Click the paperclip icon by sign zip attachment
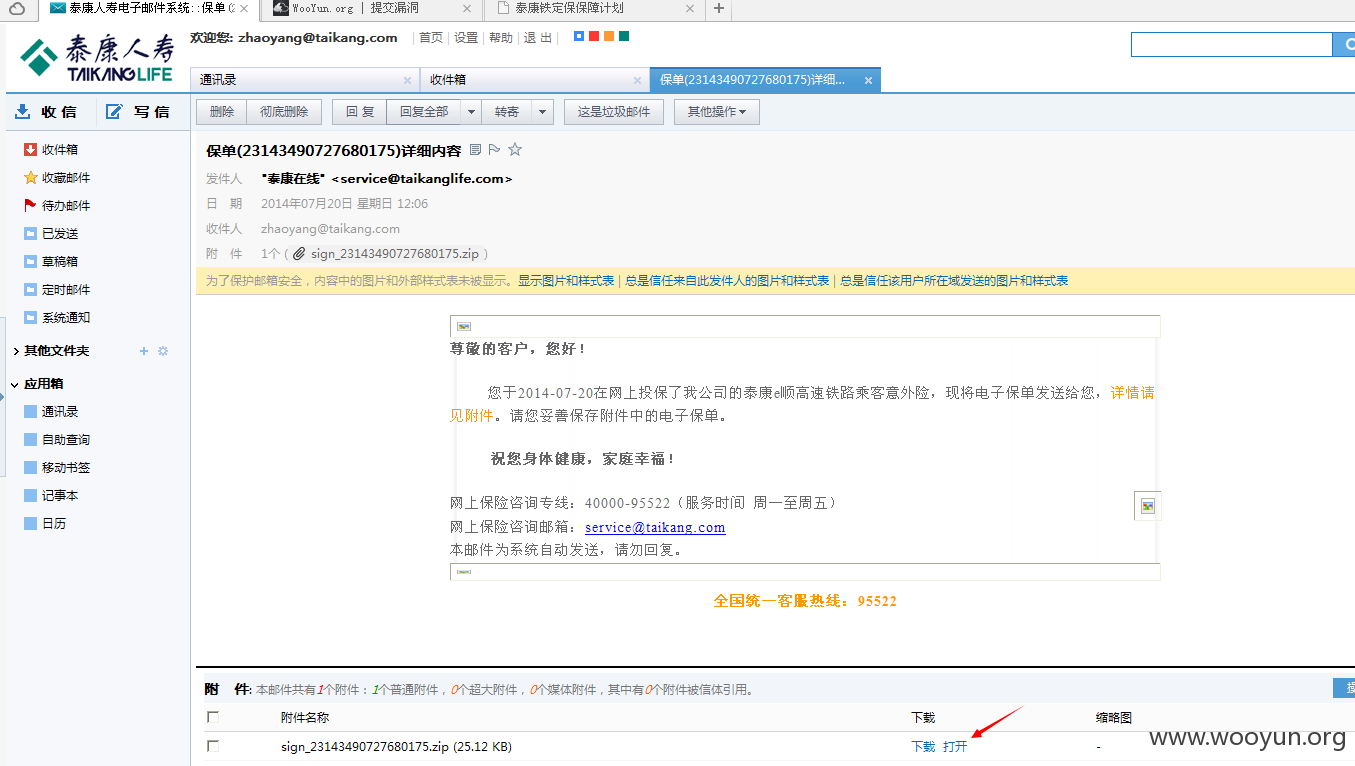This screenshot has height=766, width=1355. pos(298,254)
